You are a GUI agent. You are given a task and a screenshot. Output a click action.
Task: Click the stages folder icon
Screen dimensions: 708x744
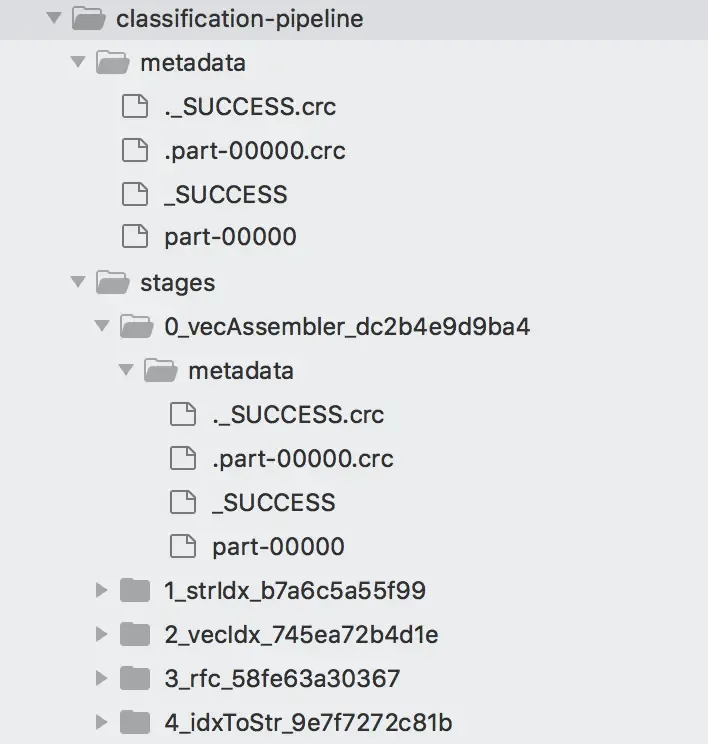point(112,282)
